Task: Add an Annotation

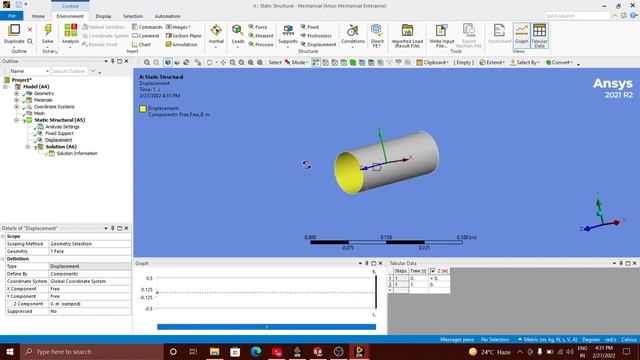Action: (181, 44)
